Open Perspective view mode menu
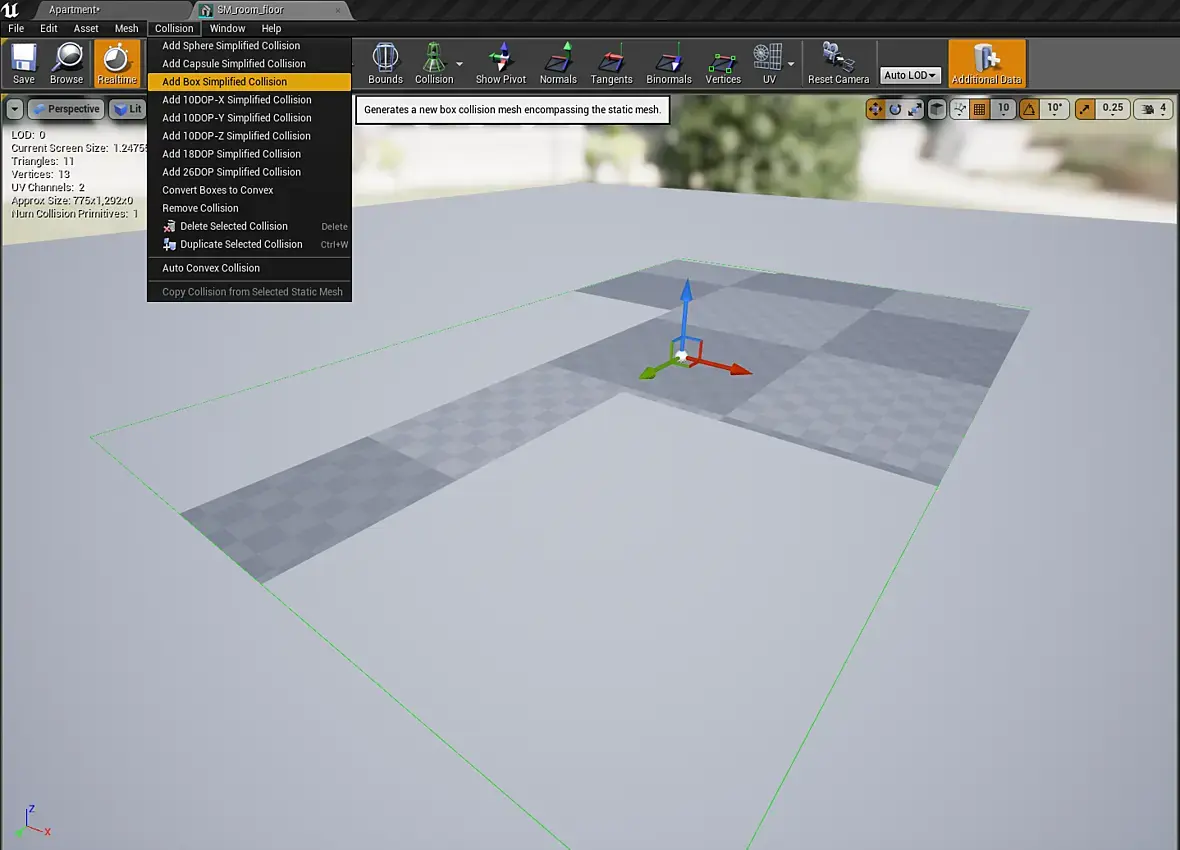 pos(66,109)
